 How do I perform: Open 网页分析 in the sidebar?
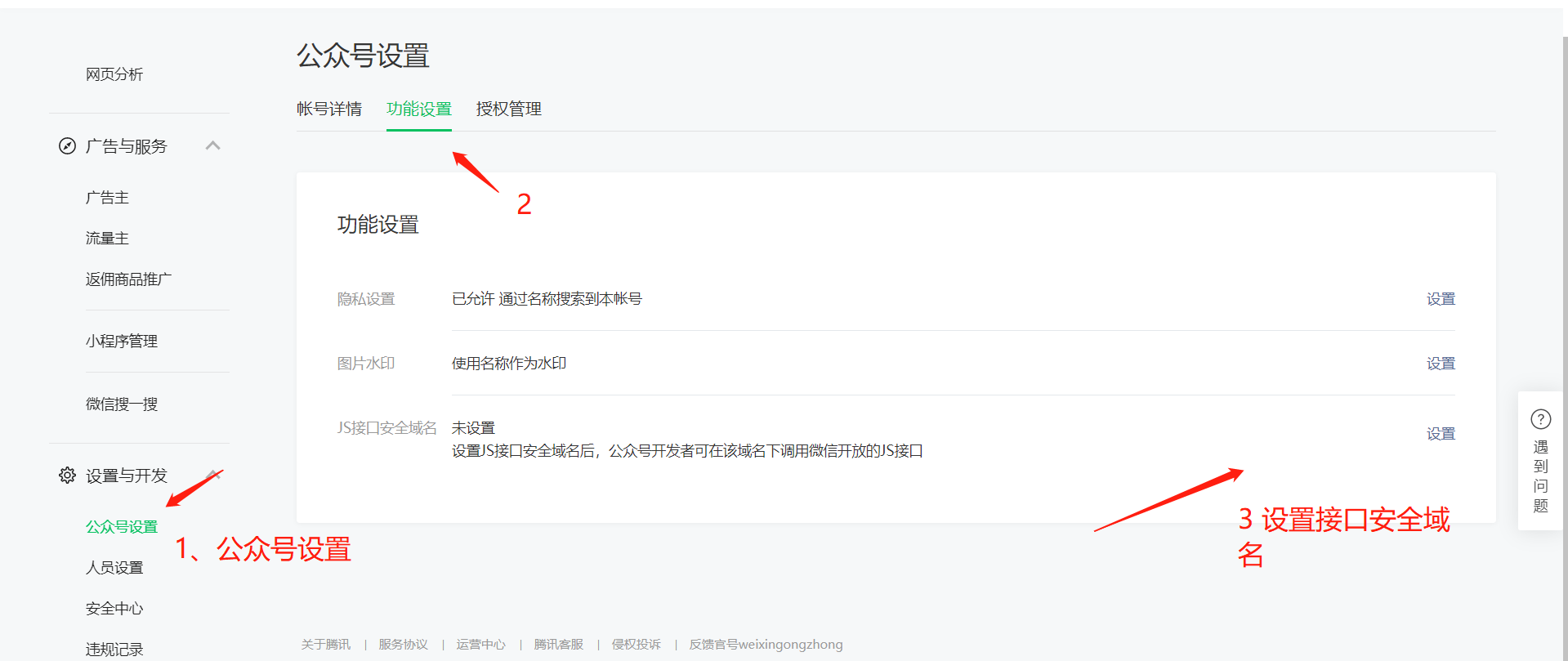click(x=114, y=74)
